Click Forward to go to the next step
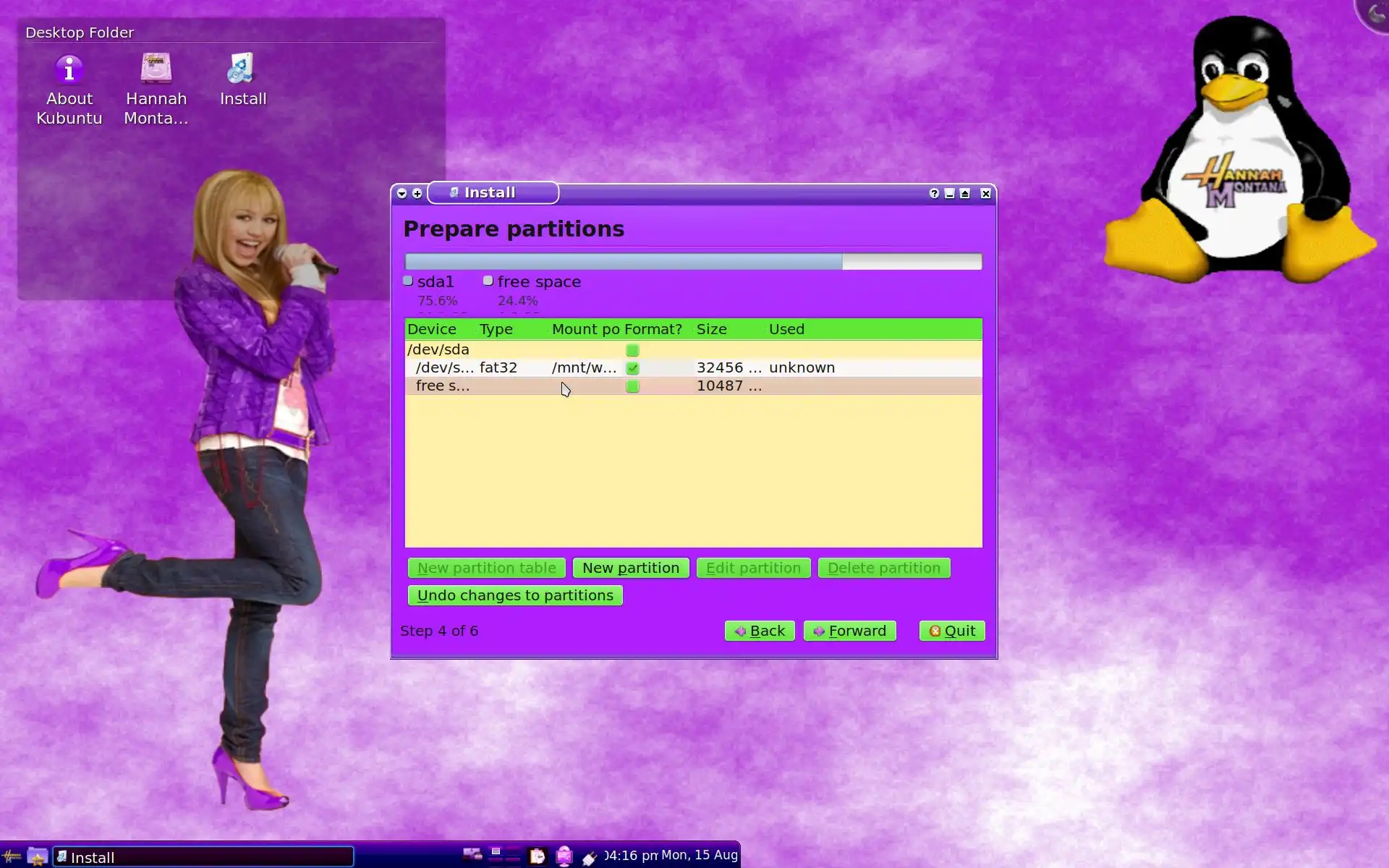1389x868 pixels. (x=849, y=631)
